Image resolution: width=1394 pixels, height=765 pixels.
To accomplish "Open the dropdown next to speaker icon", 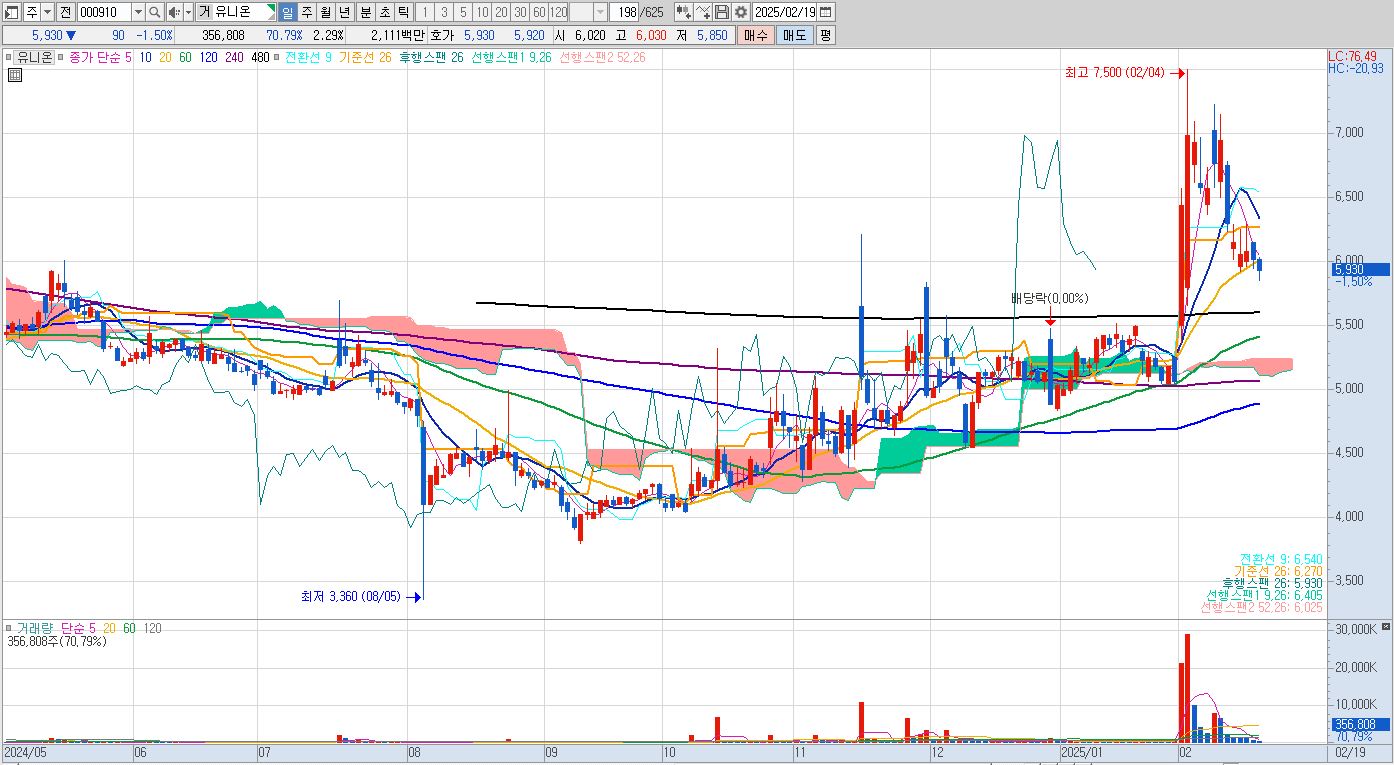I will [188, 12].
